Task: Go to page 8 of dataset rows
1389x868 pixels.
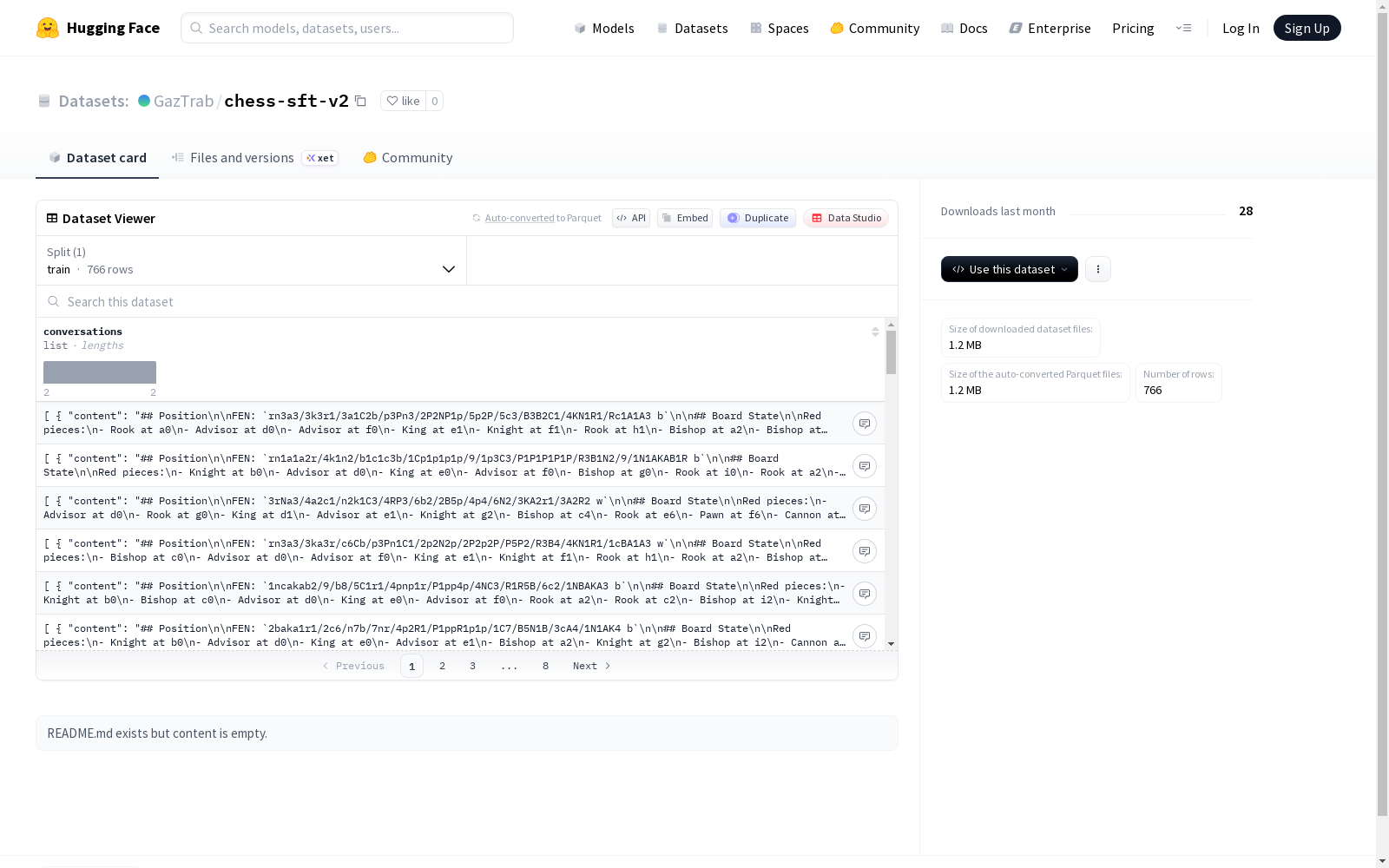Action: [x=545, y=666]
